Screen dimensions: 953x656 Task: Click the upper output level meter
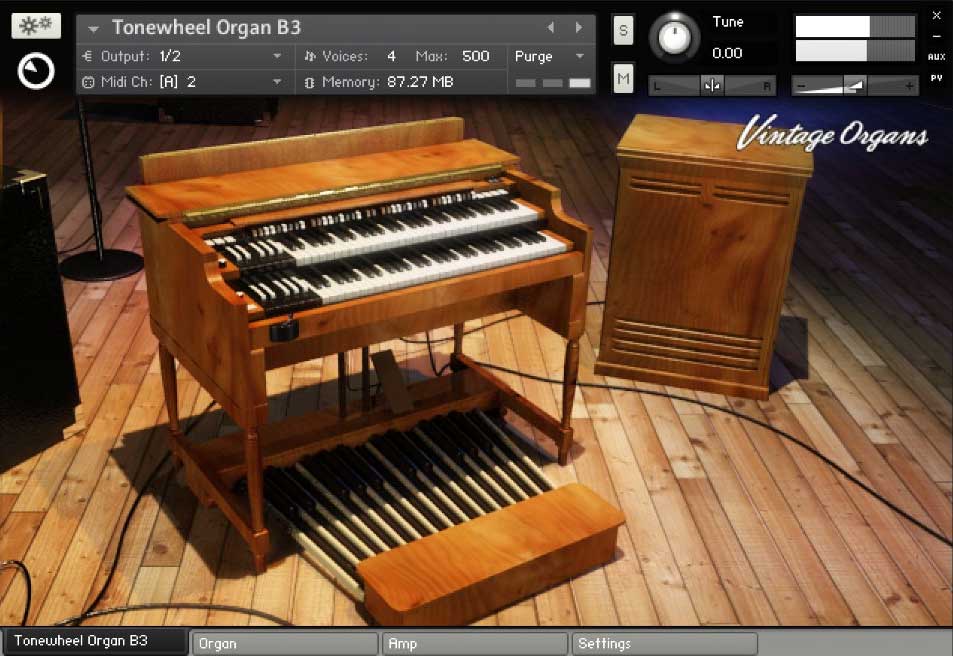pyautogui.click(x=855, y=27)
